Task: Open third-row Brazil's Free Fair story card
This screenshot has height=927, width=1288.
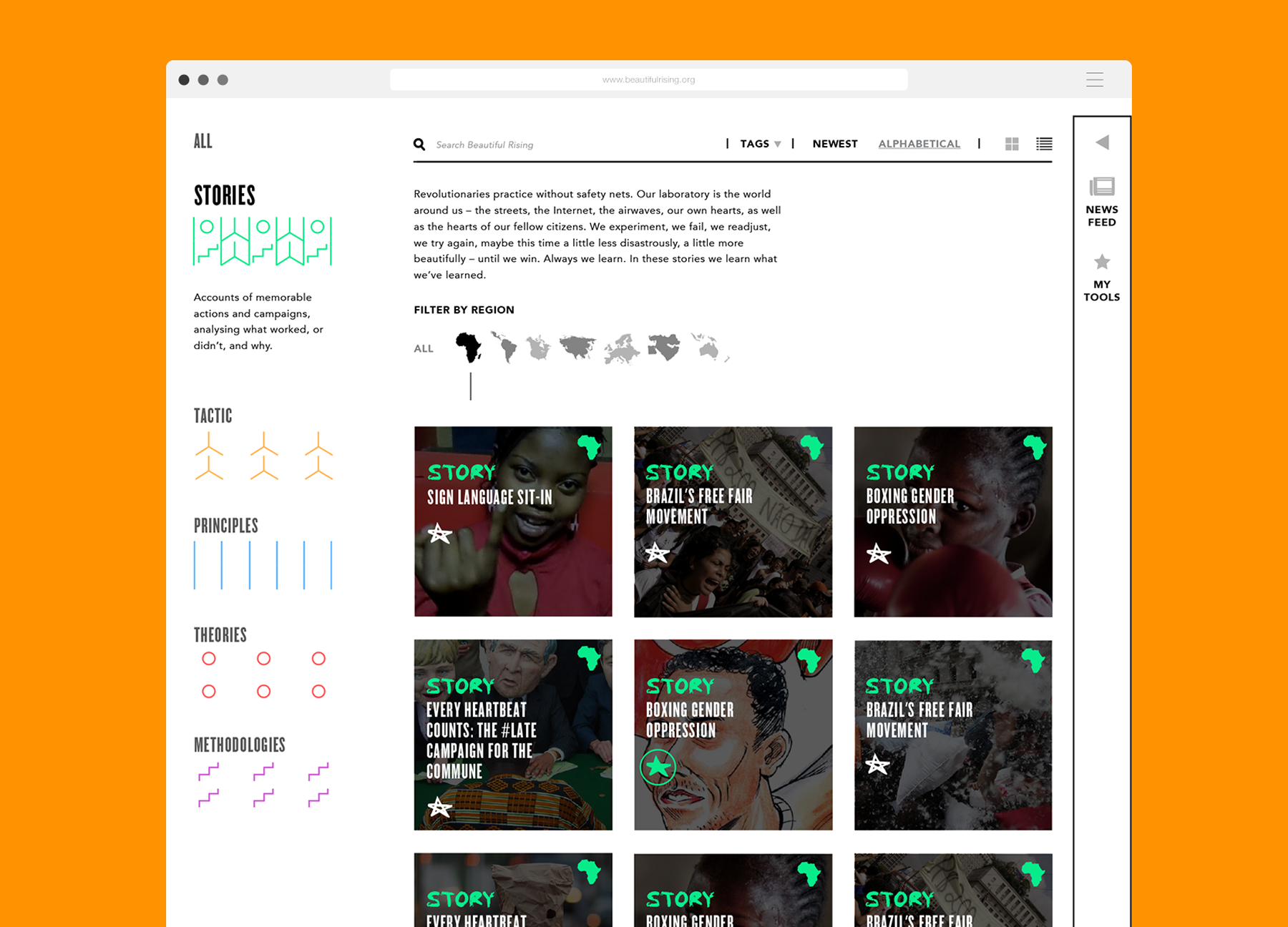Action: [x=953, y=890]
